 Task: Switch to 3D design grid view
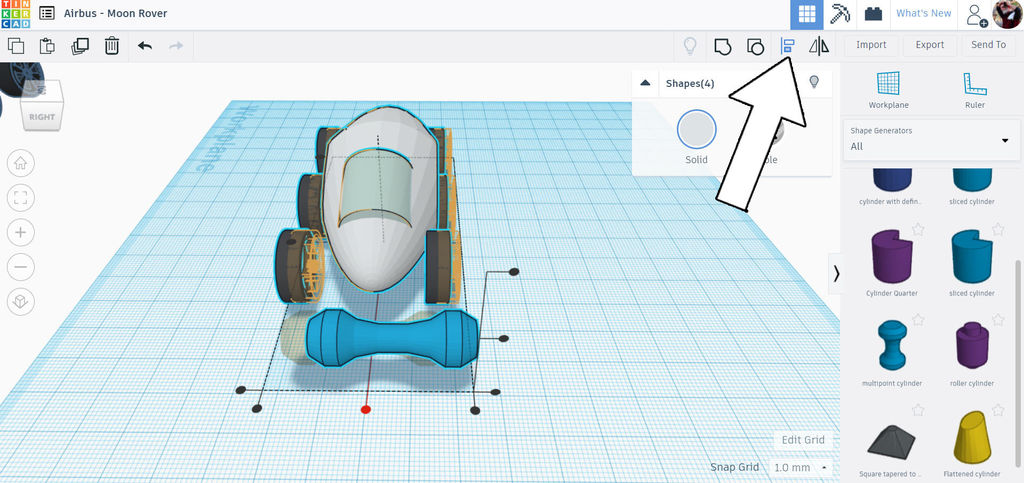coord(807,14)
